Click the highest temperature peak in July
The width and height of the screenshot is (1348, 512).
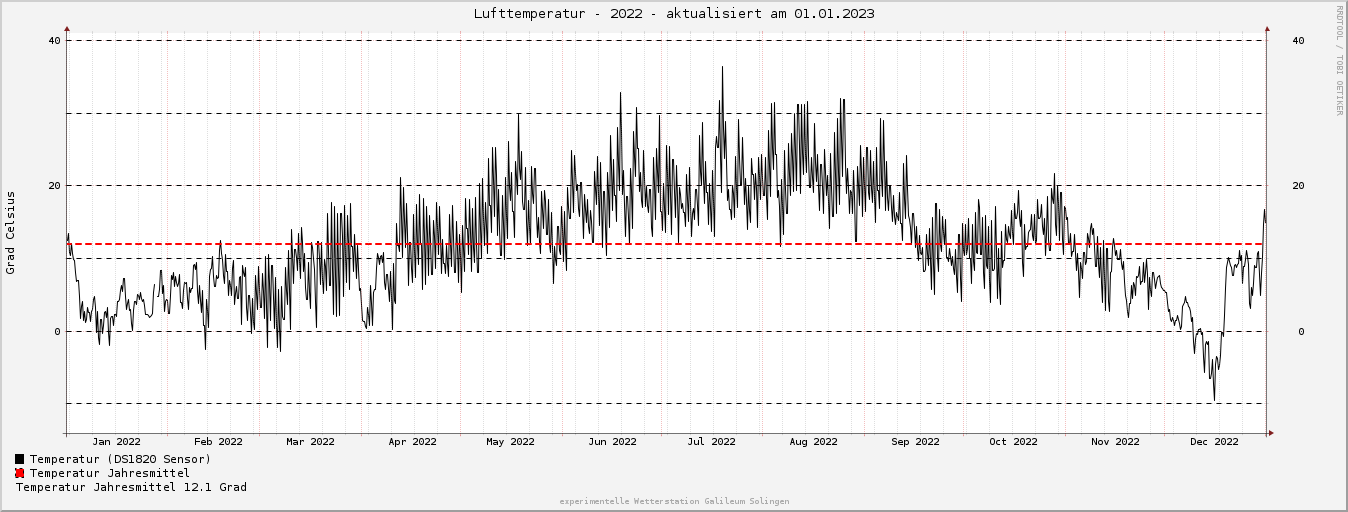tap(722, 68)
